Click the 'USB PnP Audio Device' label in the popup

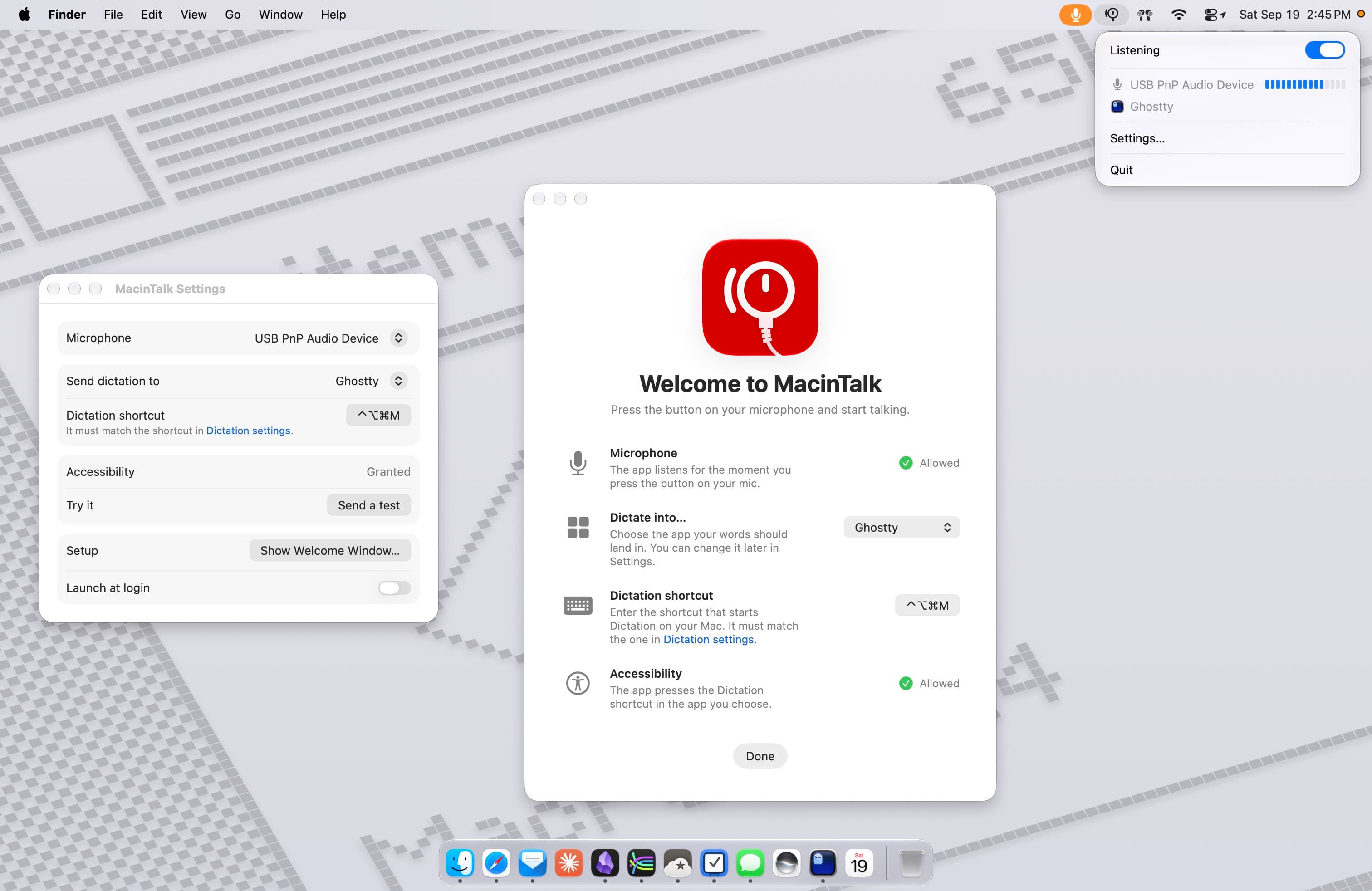[1191, 85]
